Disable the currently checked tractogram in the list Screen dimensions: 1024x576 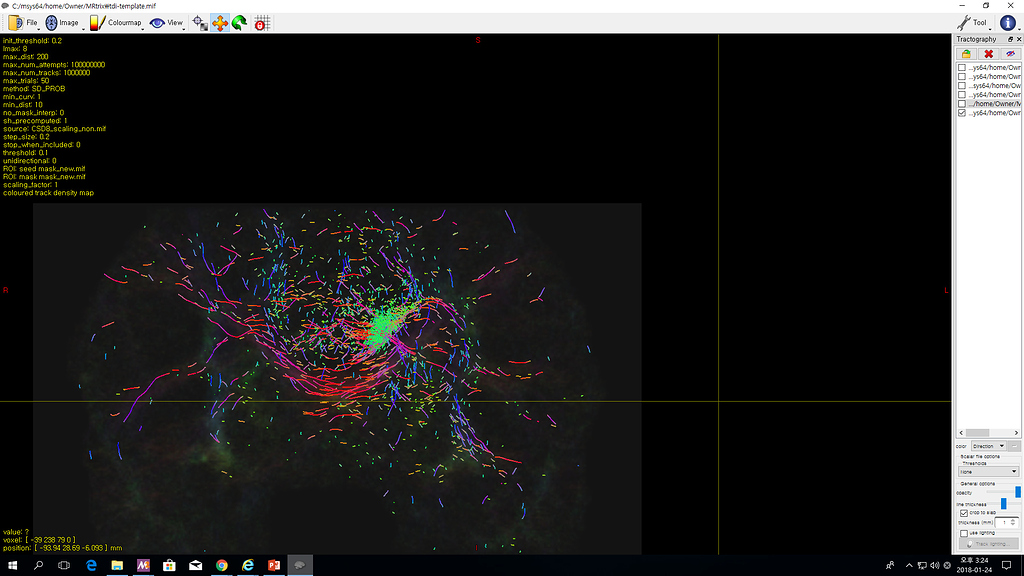coord(962,112)
